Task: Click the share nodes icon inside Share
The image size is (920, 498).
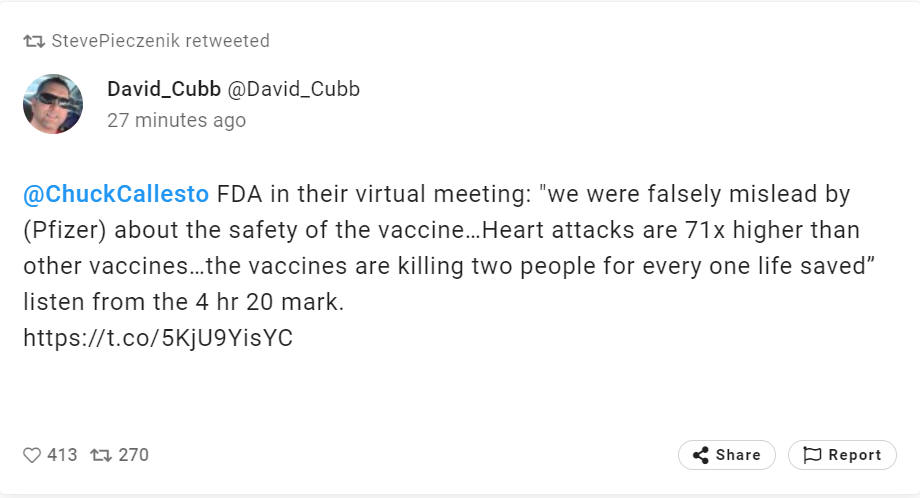Action: click(x=701, y=455)
